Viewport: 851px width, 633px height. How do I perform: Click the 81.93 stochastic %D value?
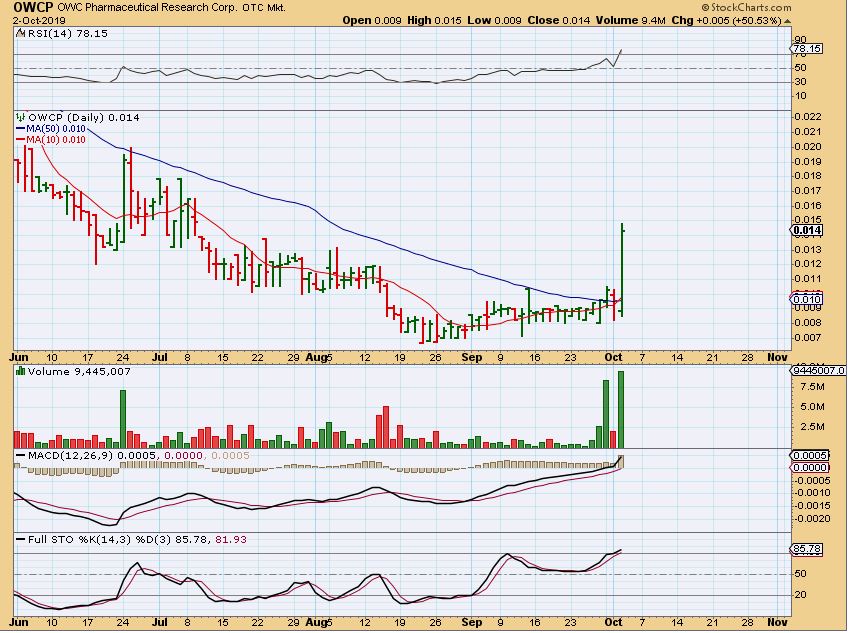coord(231,540)
